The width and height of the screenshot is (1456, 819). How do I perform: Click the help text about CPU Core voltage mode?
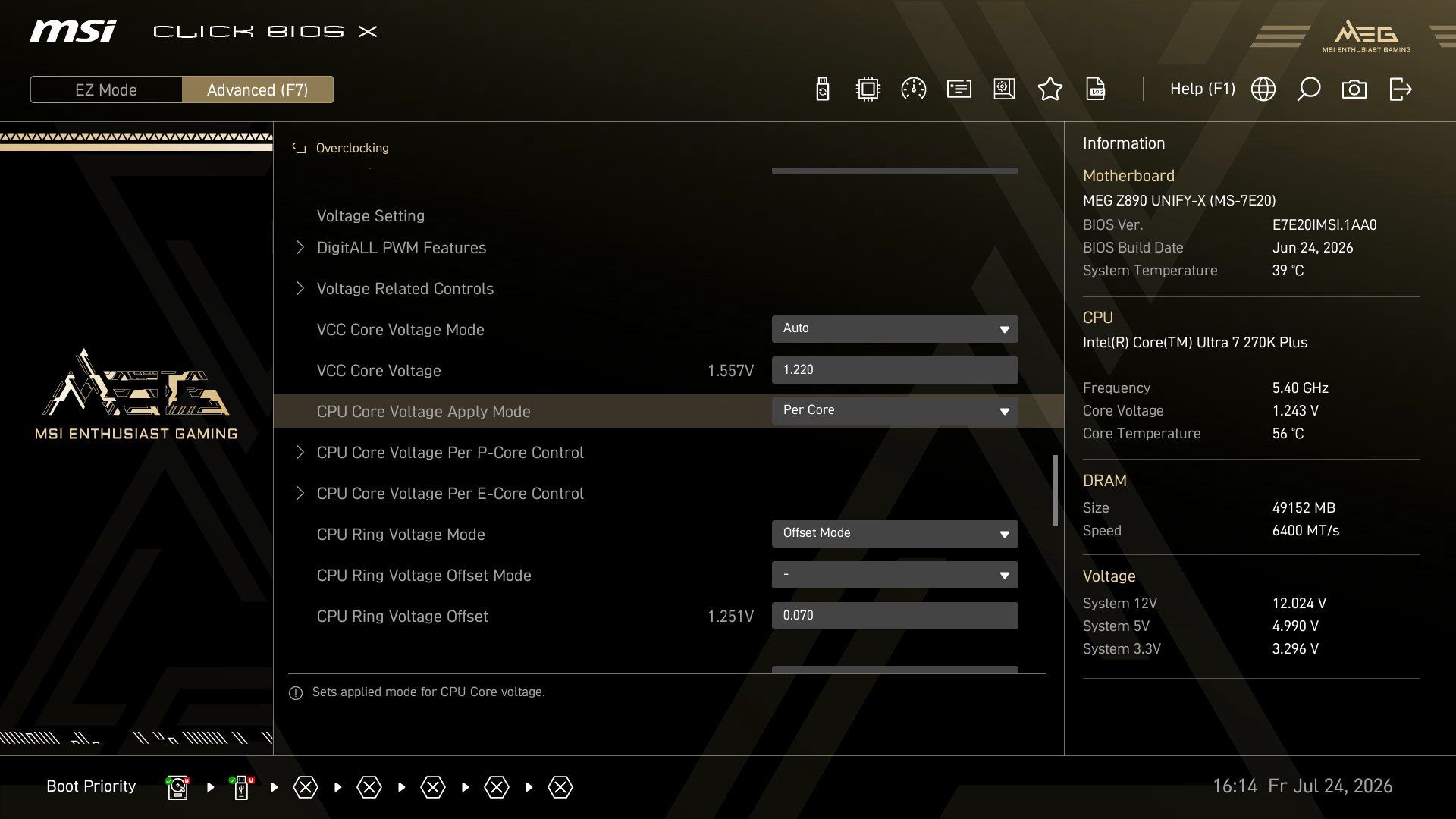(x=428, y=692)
